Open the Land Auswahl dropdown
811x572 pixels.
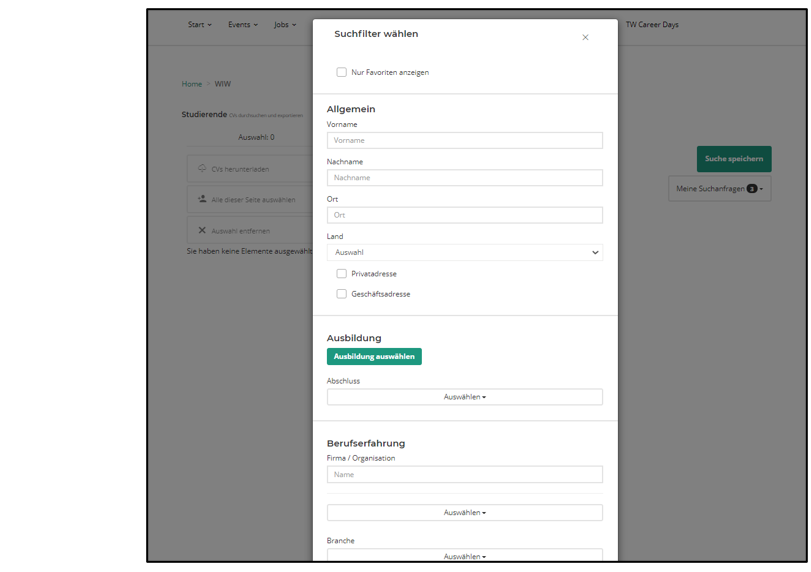[x=464, y=252]
